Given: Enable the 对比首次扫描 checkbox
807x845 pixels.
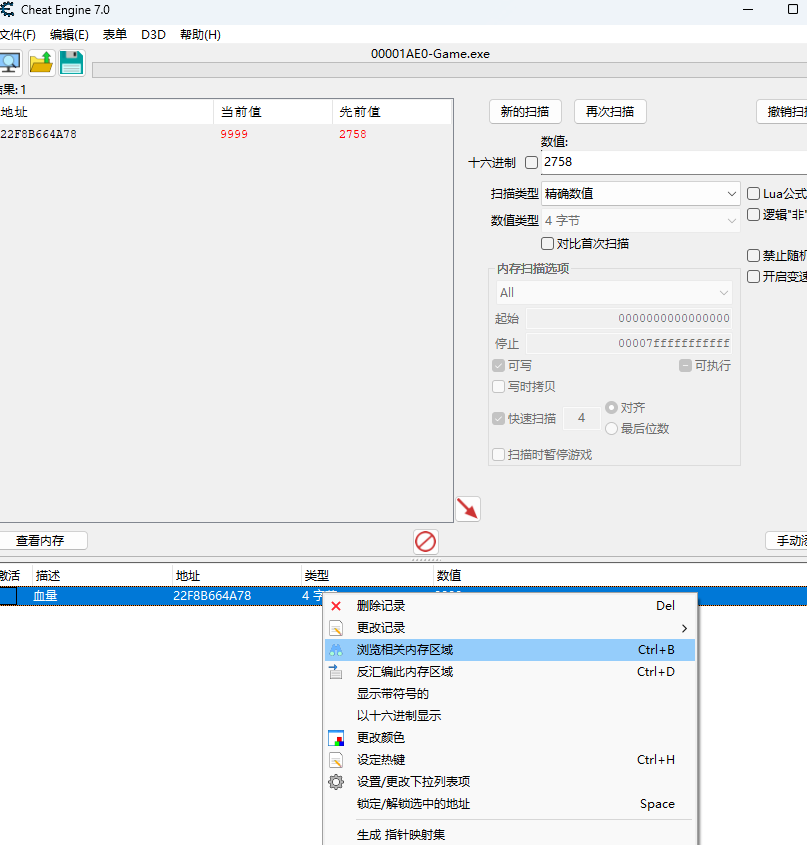Looking at the screenshot, I should point(547,244).
